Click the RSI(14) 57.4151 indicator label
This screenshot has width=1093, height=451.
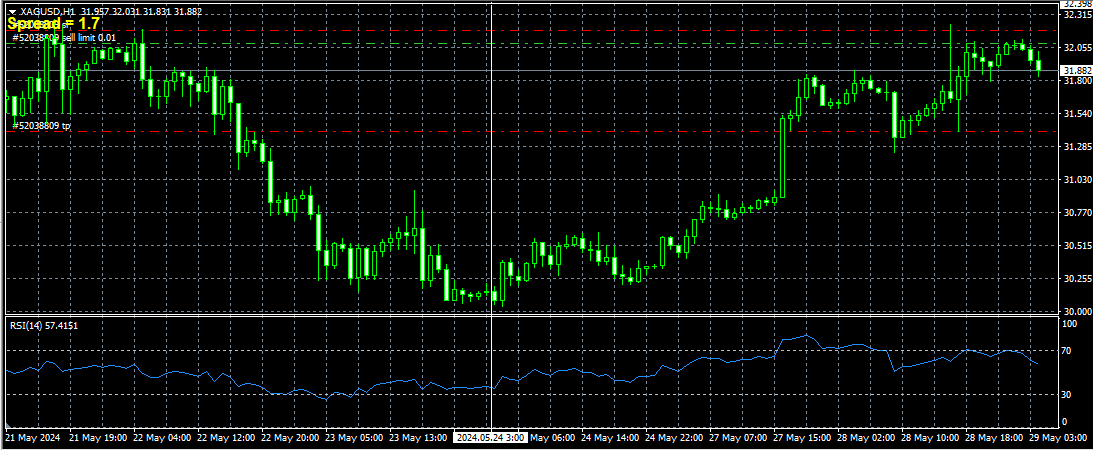click(x=44, y=325)
